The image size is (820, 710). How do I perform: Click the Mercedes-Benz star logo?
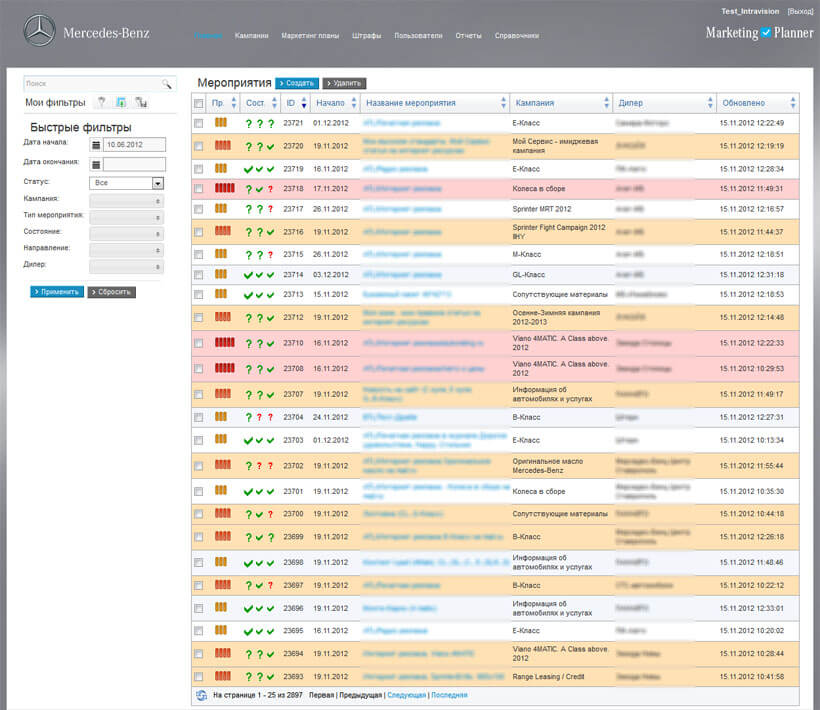coord(39,30)
